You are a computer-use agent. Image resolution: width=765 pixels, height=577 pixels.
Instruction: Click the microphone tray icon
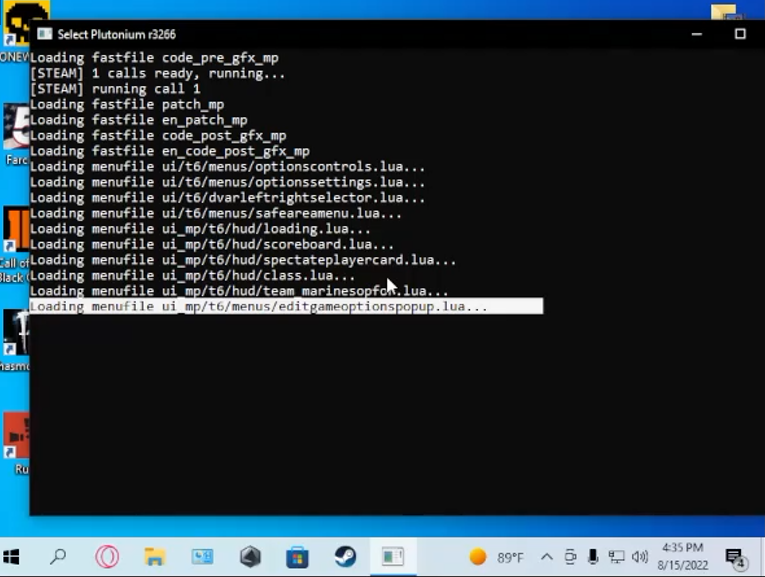(593, 557)
